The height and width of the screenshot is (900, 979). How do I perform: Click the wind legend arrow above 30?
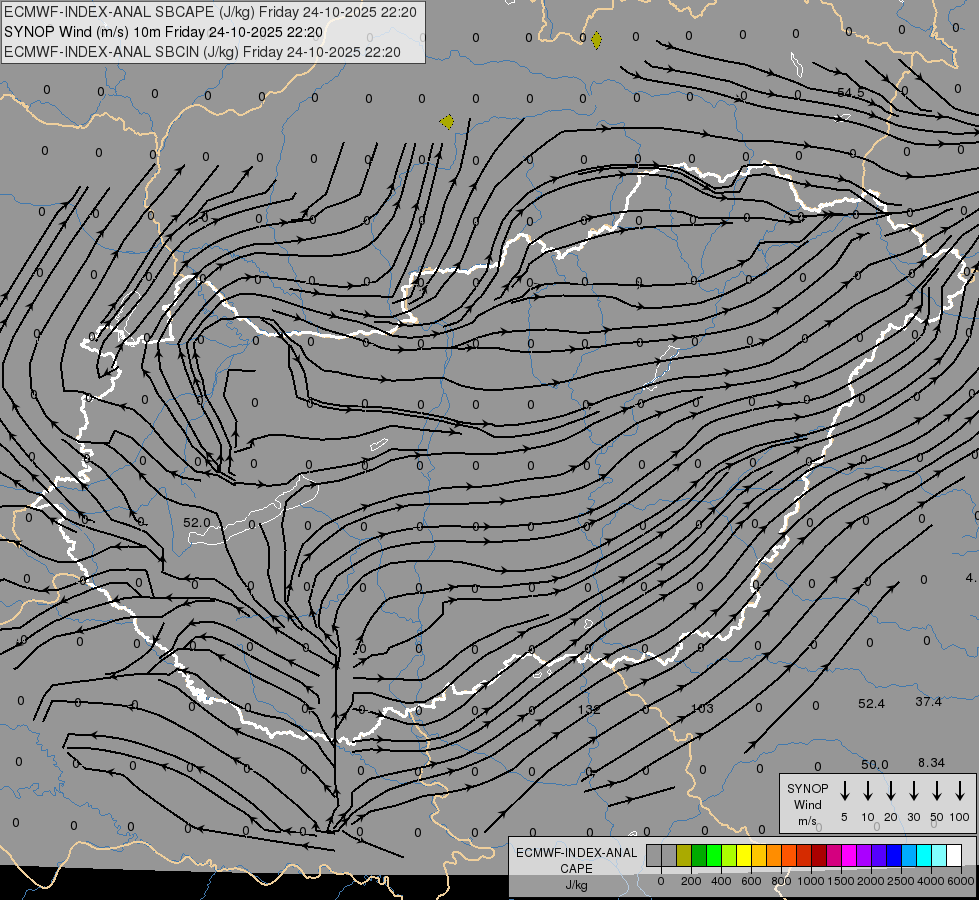pyautogui.click(x=913, y=791)
